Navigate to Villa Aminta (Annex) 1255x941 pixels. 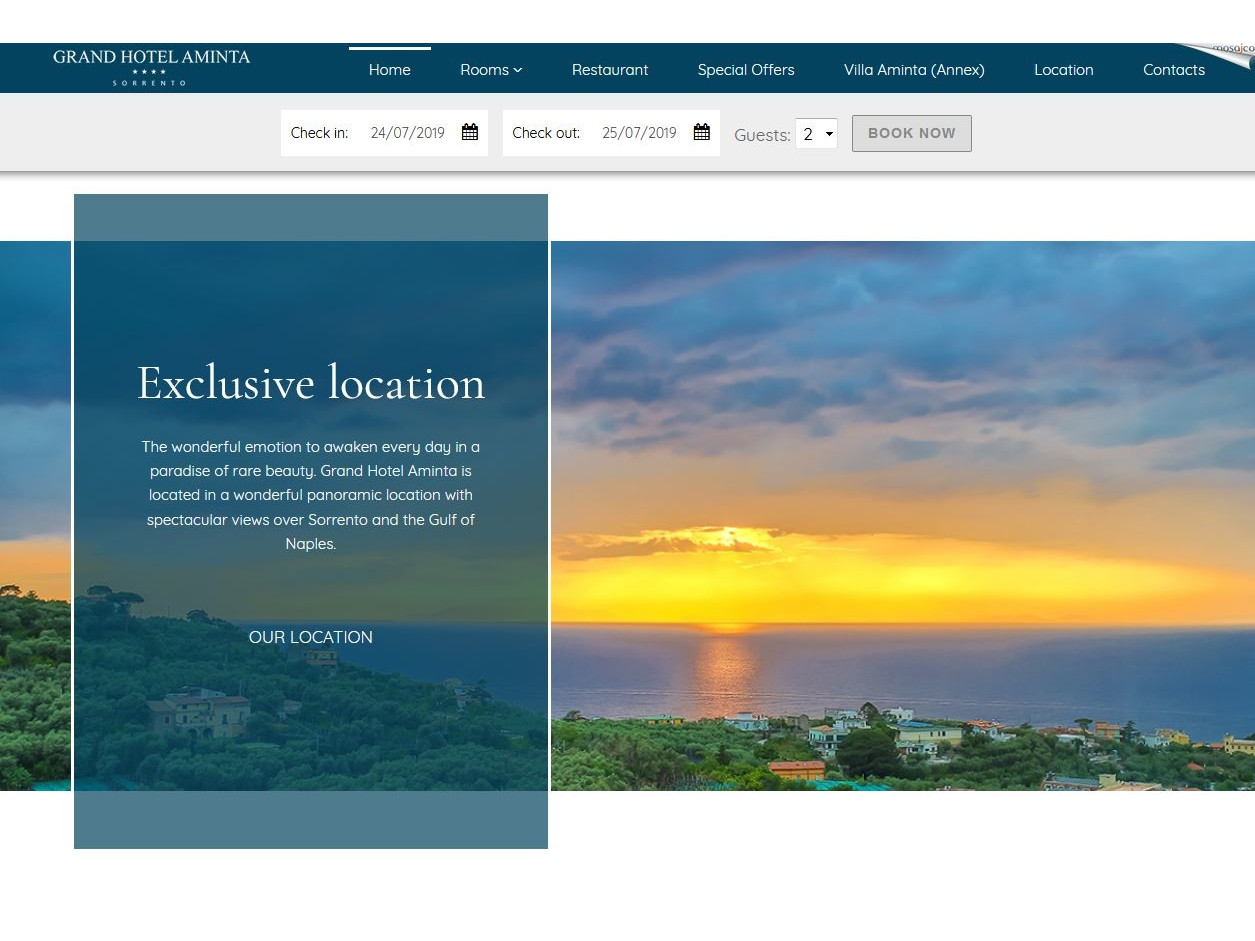click(914, 70)
